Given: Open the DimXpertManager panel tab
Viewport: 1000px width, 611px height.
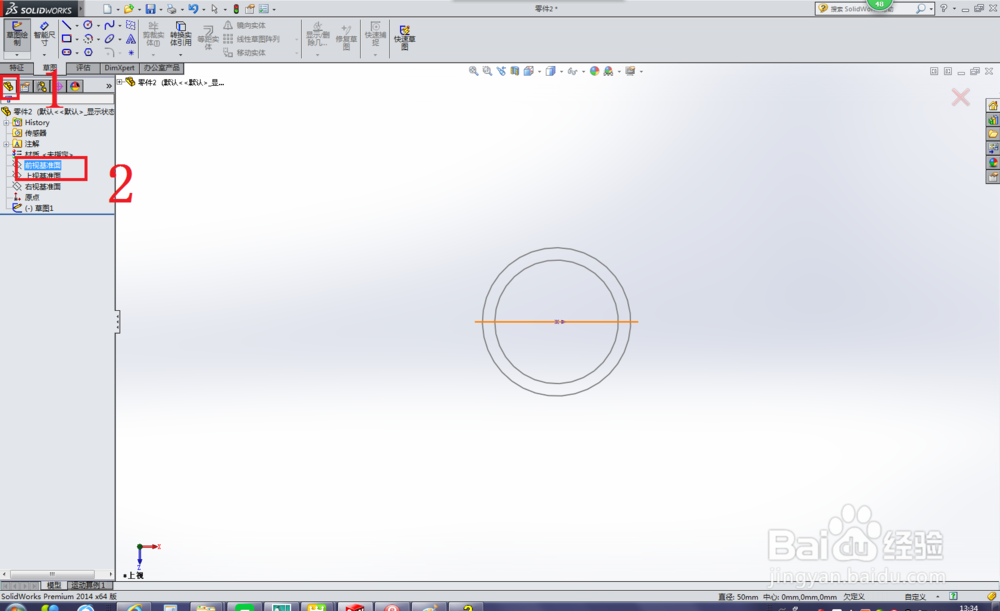Looking at the screenshot, I should click(59, 86).
